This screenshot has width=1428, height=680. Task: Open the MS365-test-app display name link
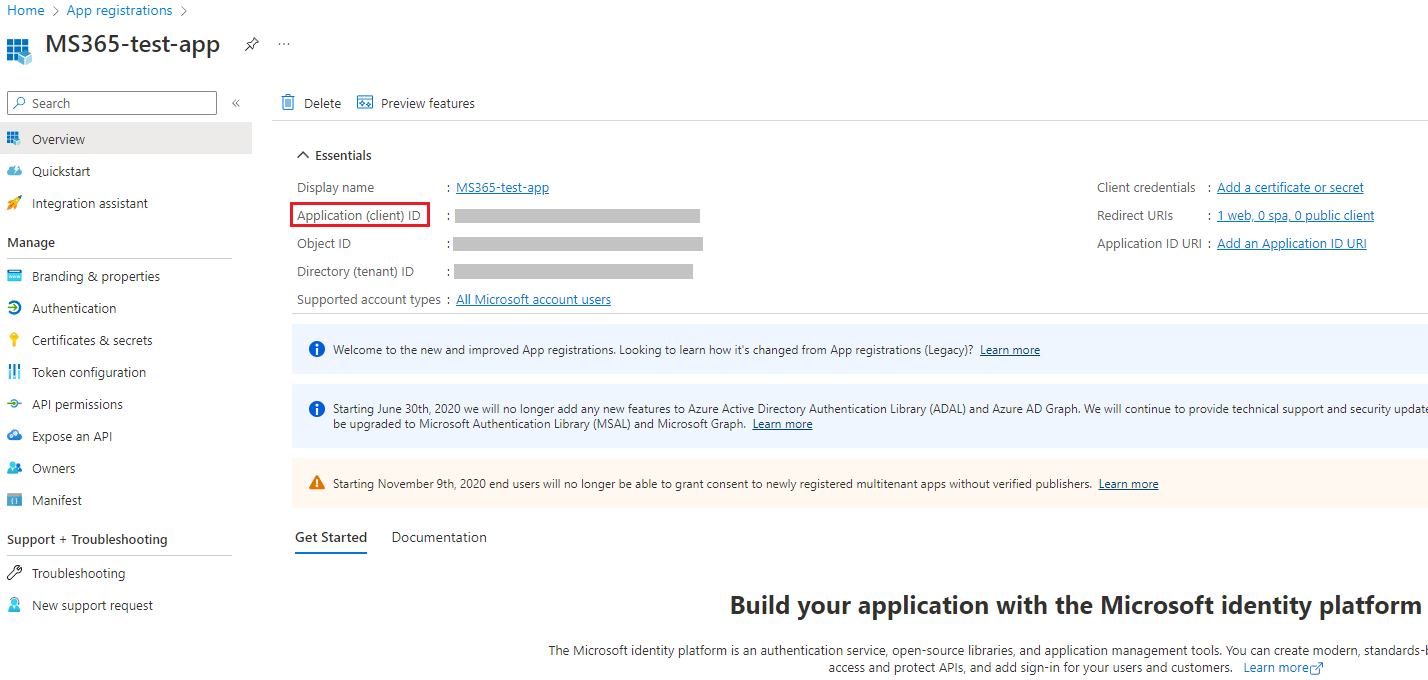pyautogui.click(x=502, y=187)
